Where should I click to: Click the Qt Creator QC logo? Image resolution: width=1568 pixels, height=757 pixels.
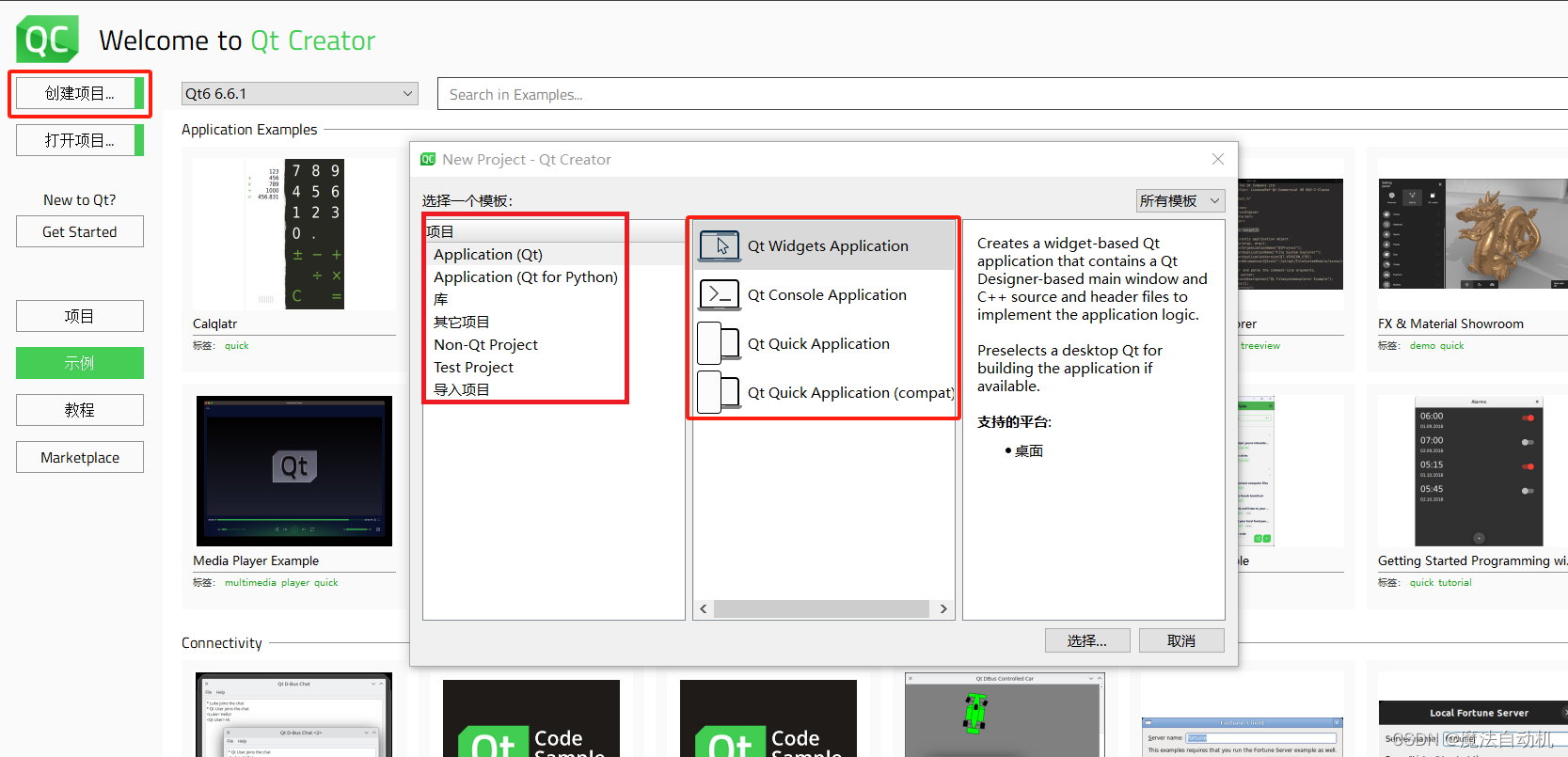[47, 39]
